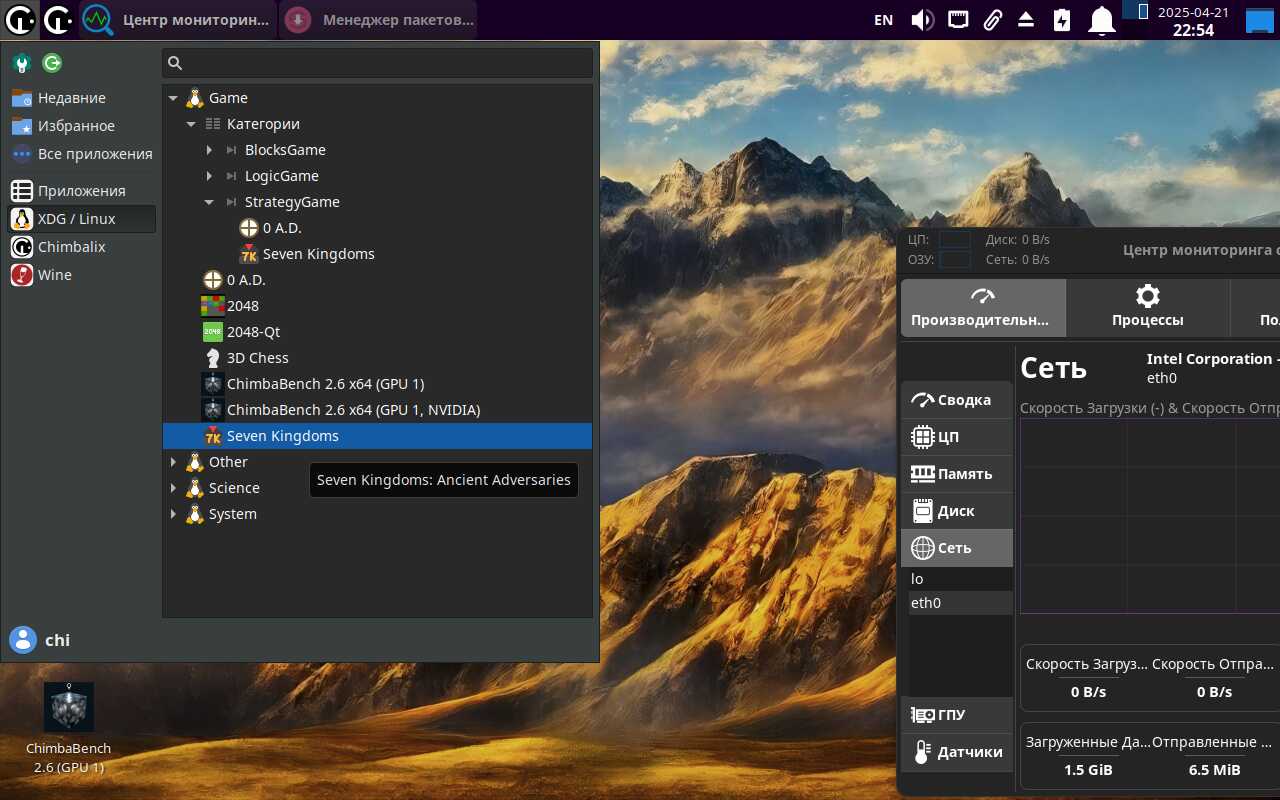Click the notification bell in the system tray

point(1101,20)
